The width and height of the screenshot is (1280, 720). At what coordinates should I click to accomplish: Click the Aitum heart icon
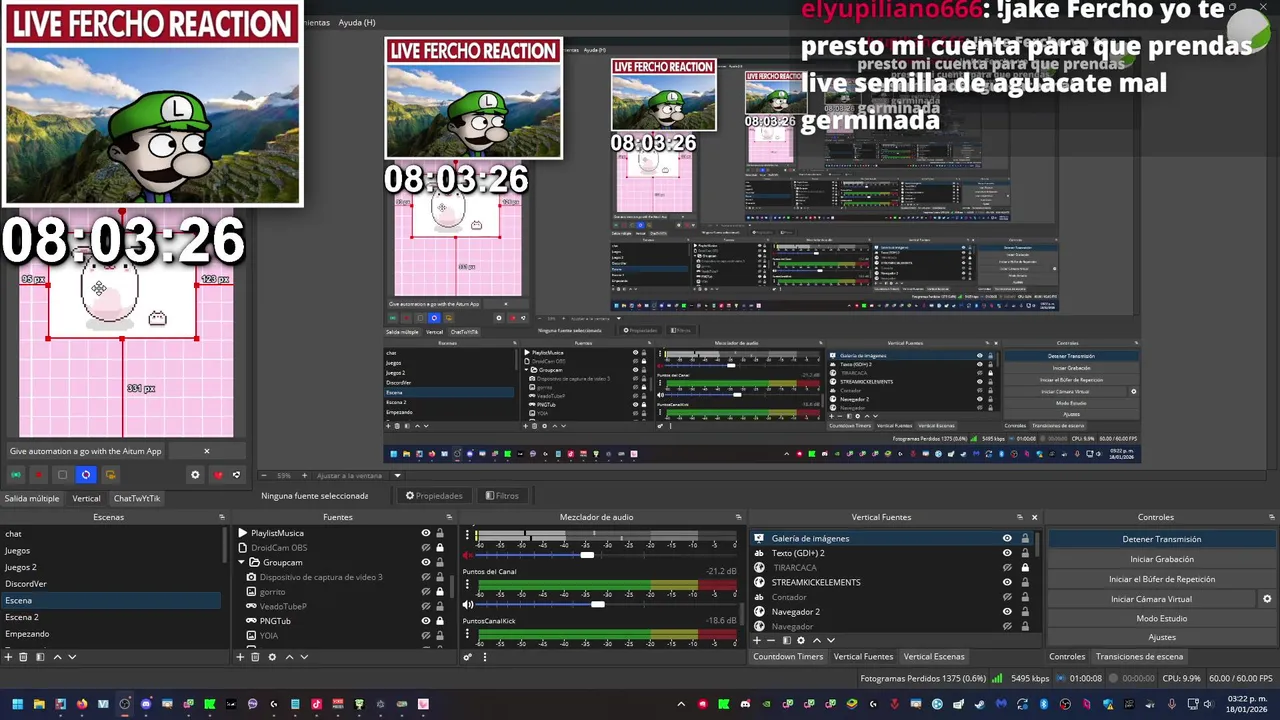pos(218,475)
